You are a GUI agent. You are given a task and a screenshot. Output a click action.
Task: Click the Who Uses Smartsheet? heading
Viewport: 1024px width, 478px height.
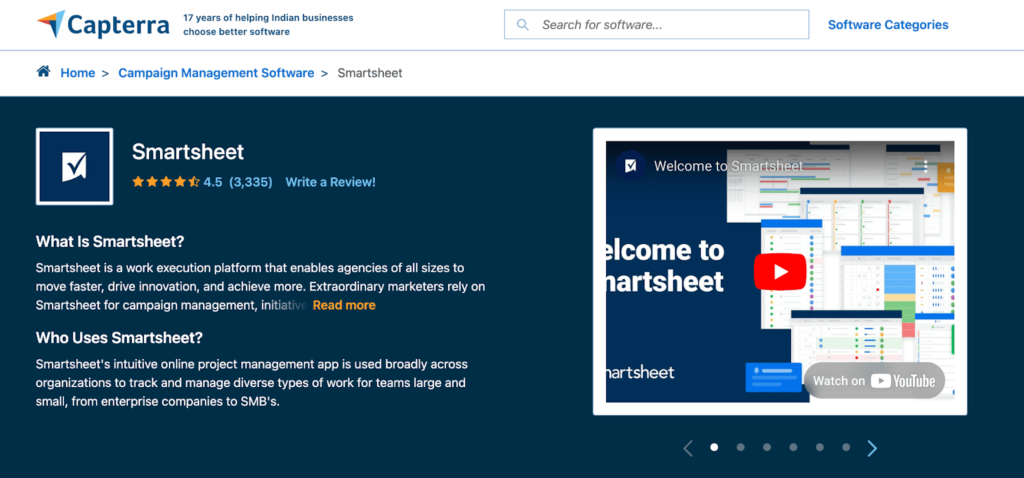coord(120,338)
